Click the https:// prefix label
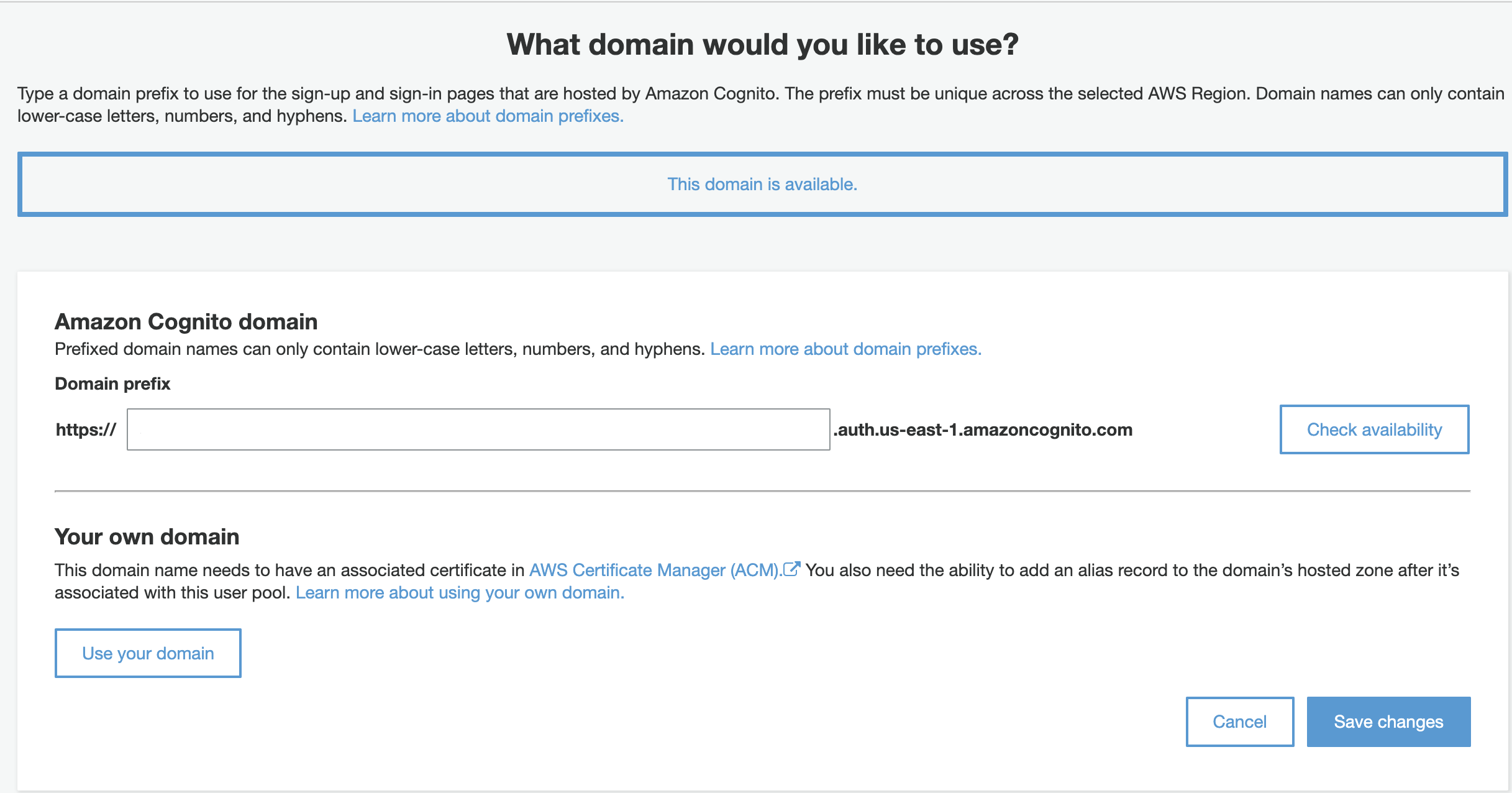Image resolution: width=1512 pixels, height=793 pixels. point(86,430)
